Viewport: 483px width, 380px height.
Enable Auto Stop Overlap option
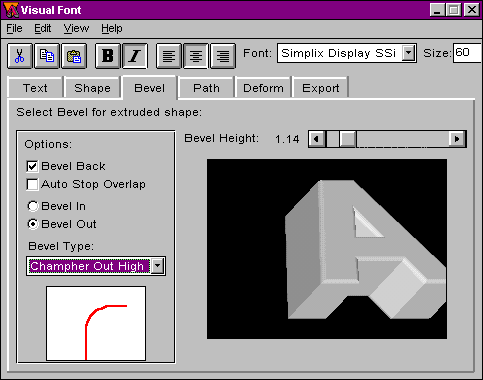pos(32,184)
